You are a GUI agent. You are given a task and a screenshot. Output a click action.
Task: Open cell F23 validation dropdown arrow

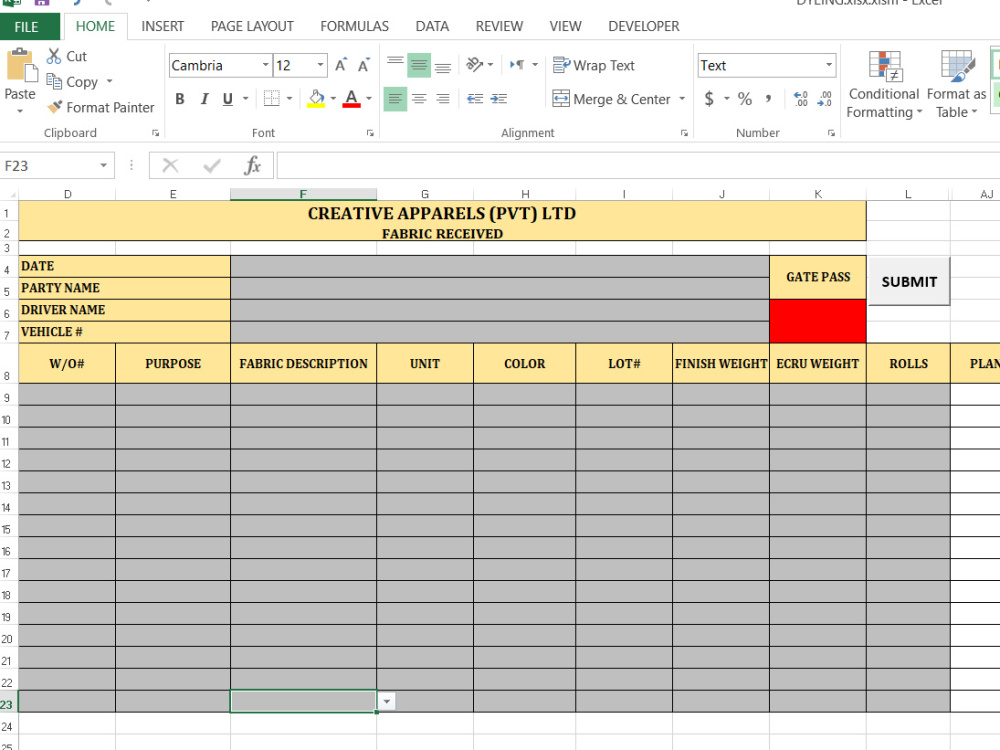(386, 702)
